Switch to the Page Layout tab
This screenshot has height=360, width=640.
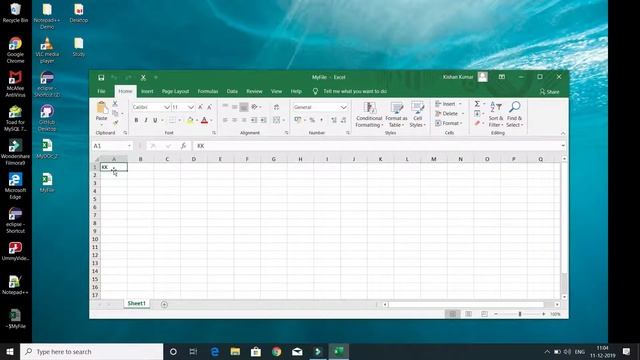[175, 91]
